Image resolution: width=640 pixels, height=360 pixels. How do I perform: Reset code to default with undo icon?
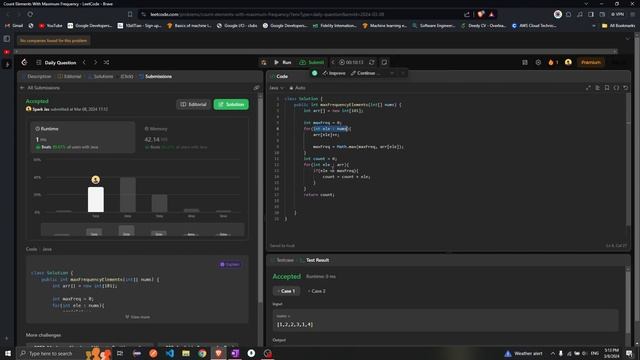(626, 88)
